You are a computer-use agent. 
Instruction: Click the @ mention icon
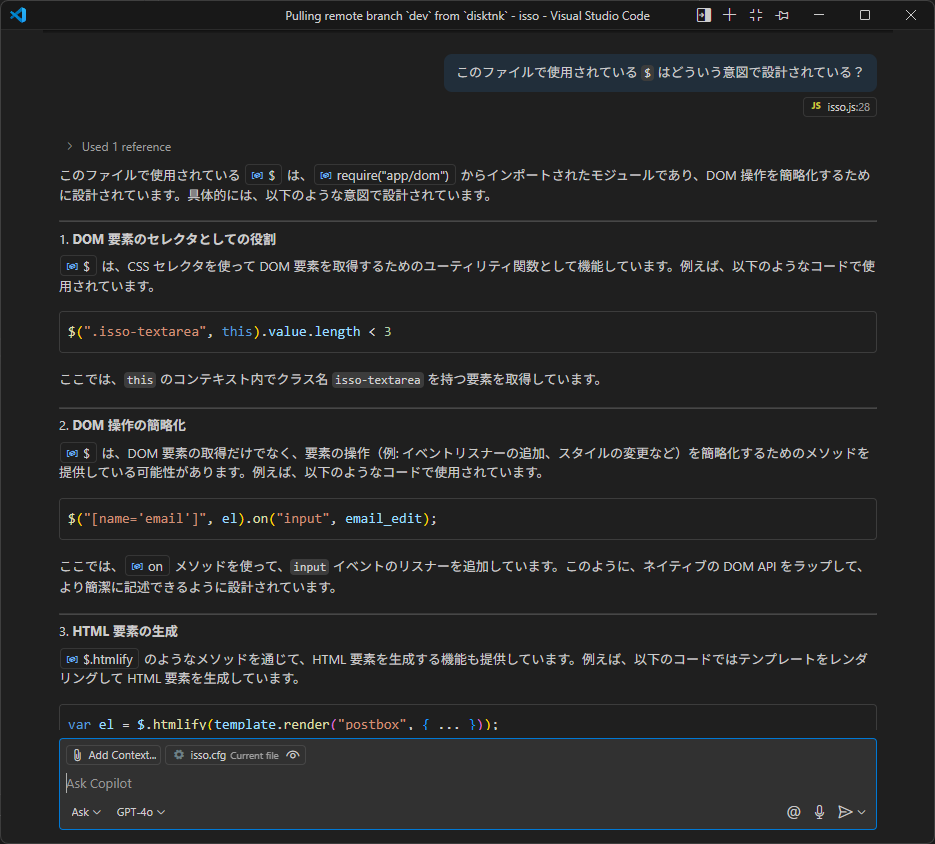coord(793,812)
